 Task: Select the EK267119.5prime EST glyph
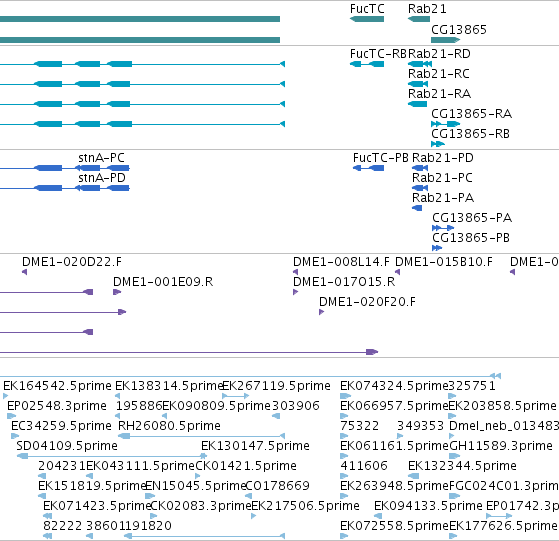click(x=235, y=396)
